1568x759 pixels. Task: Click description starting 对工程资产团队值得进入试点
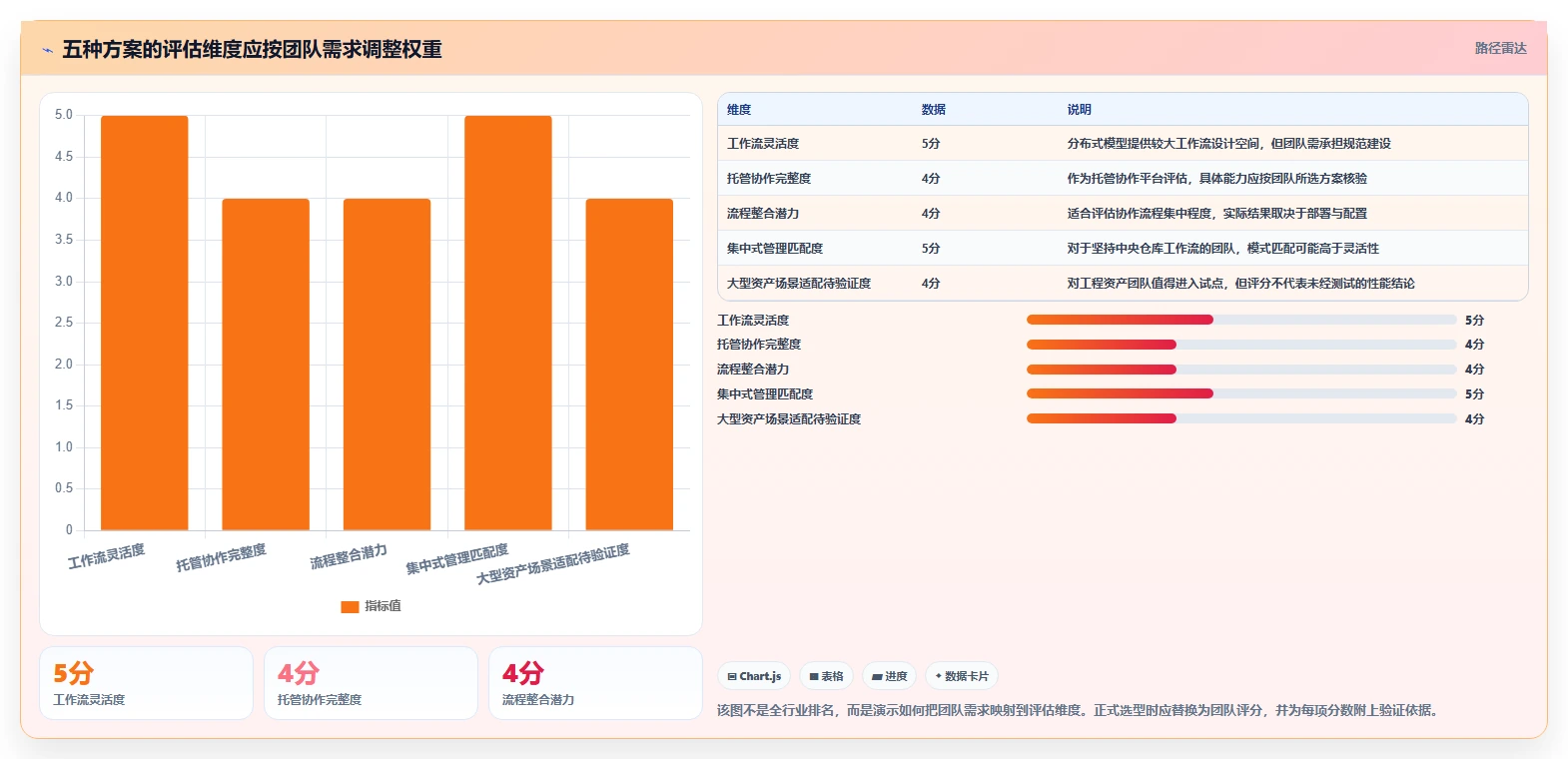[1241, 284]
